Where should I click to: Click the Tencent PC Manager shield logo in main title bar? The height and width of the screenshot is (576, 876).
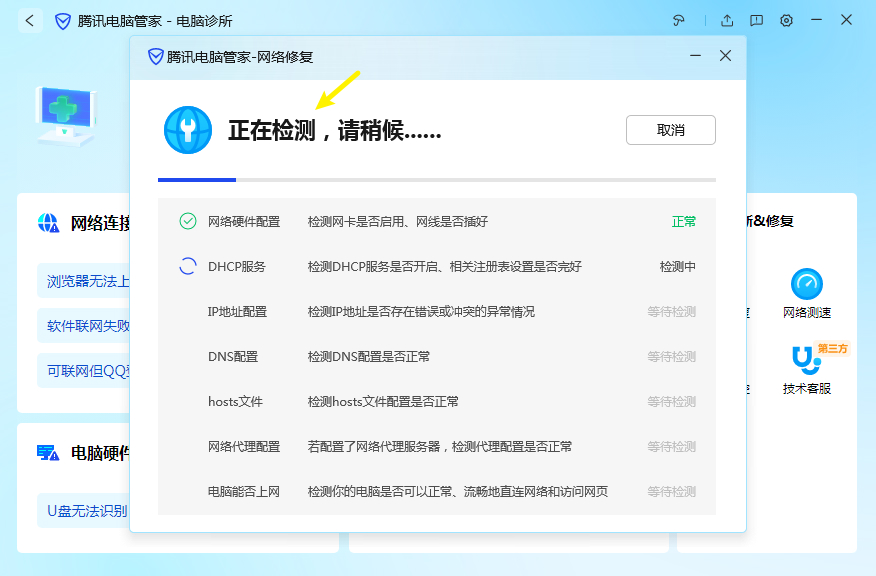(x=63, y=21)
